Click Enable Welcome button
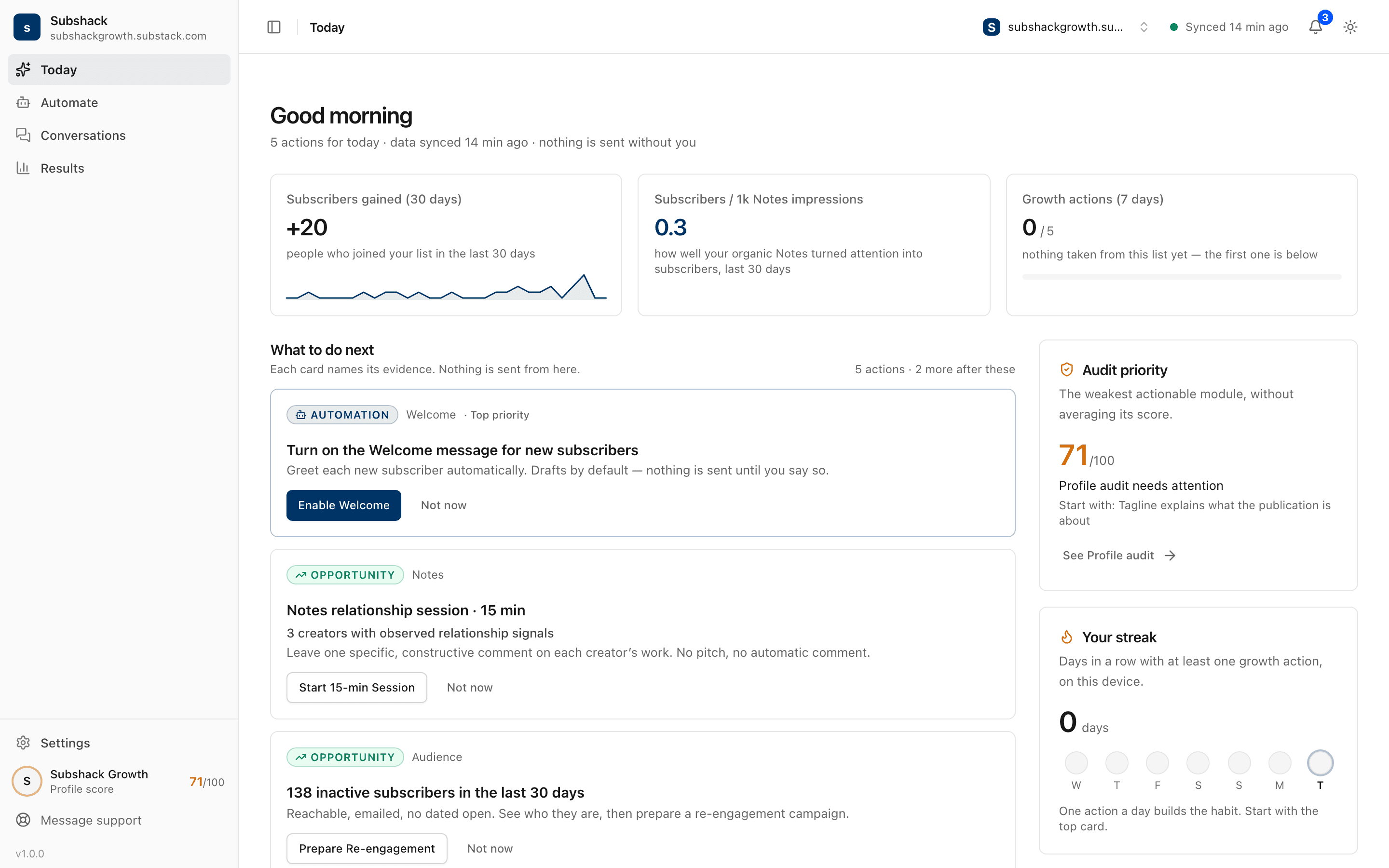1389x868 pixels. [343, 504]
